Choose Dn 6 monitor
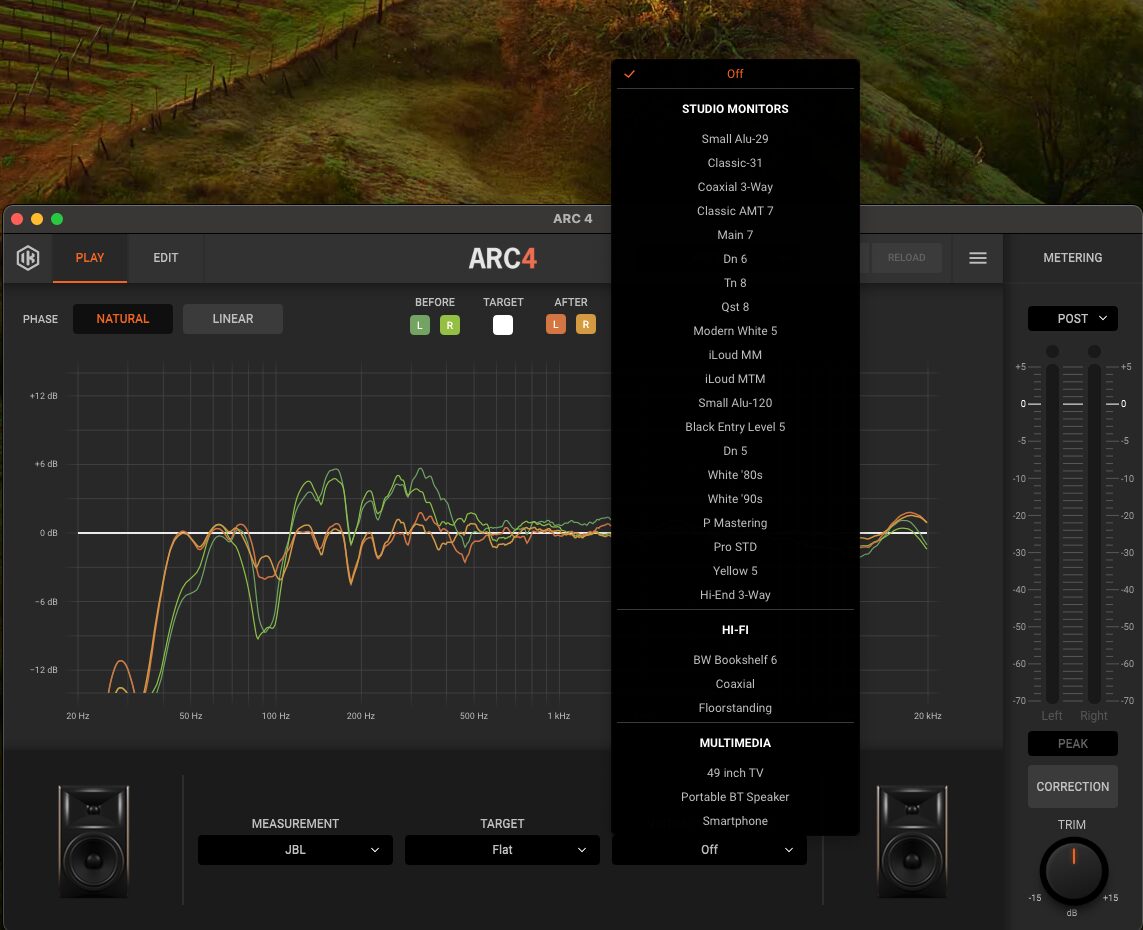This screenshot has height=930, width=1143. pos(735,259)
